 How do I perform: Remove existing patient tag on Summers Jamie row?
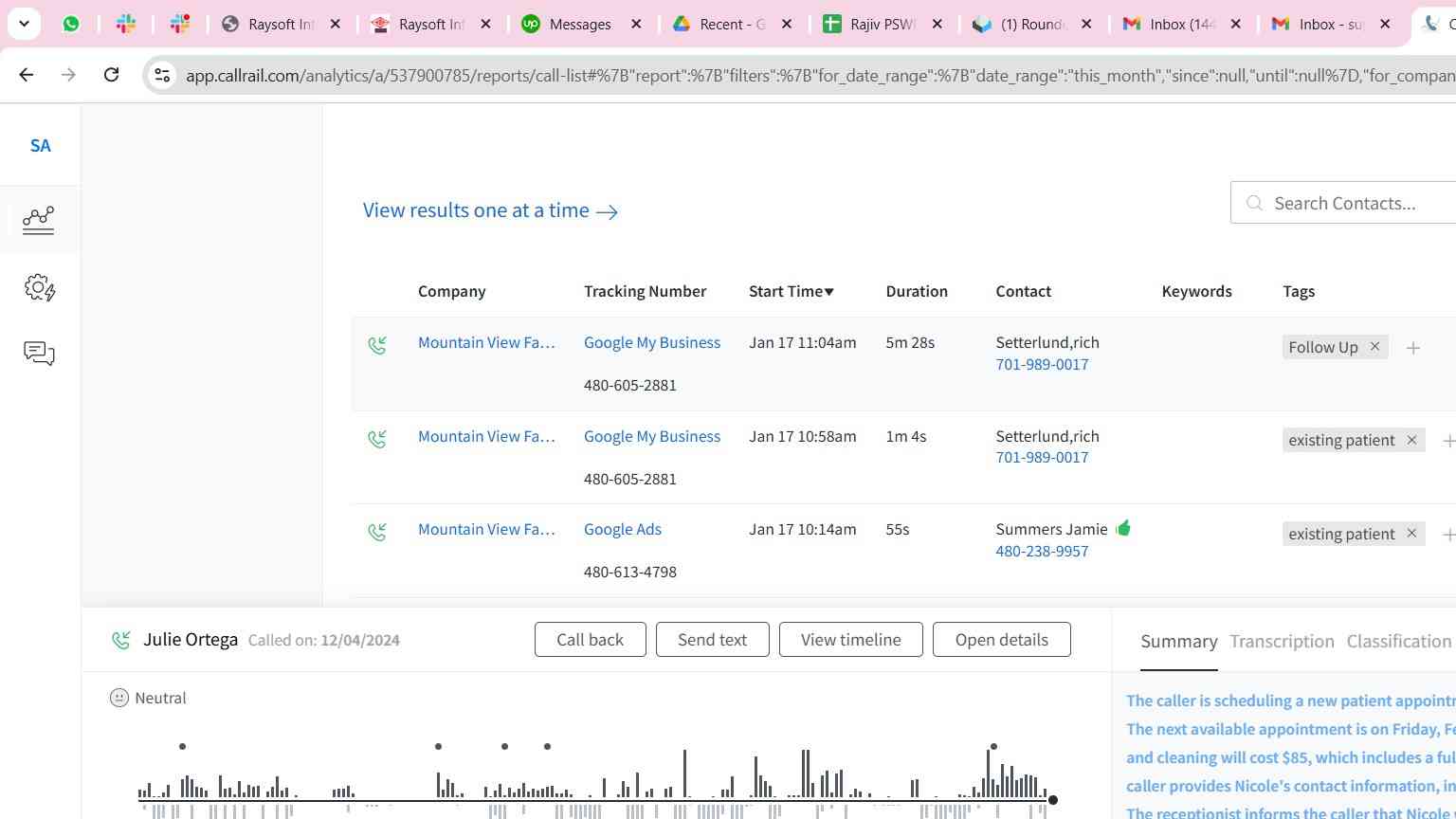click(x=1411, y=534)
